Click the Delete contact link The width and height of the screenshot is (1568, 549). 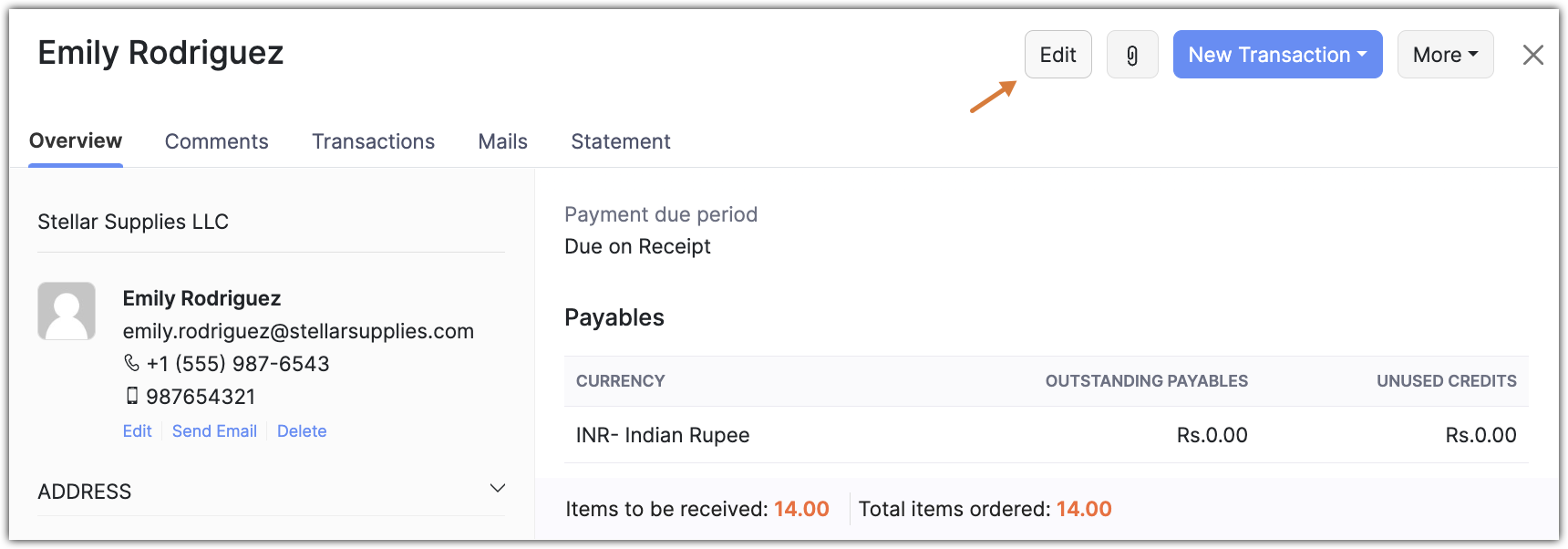(x=302, y=431)
